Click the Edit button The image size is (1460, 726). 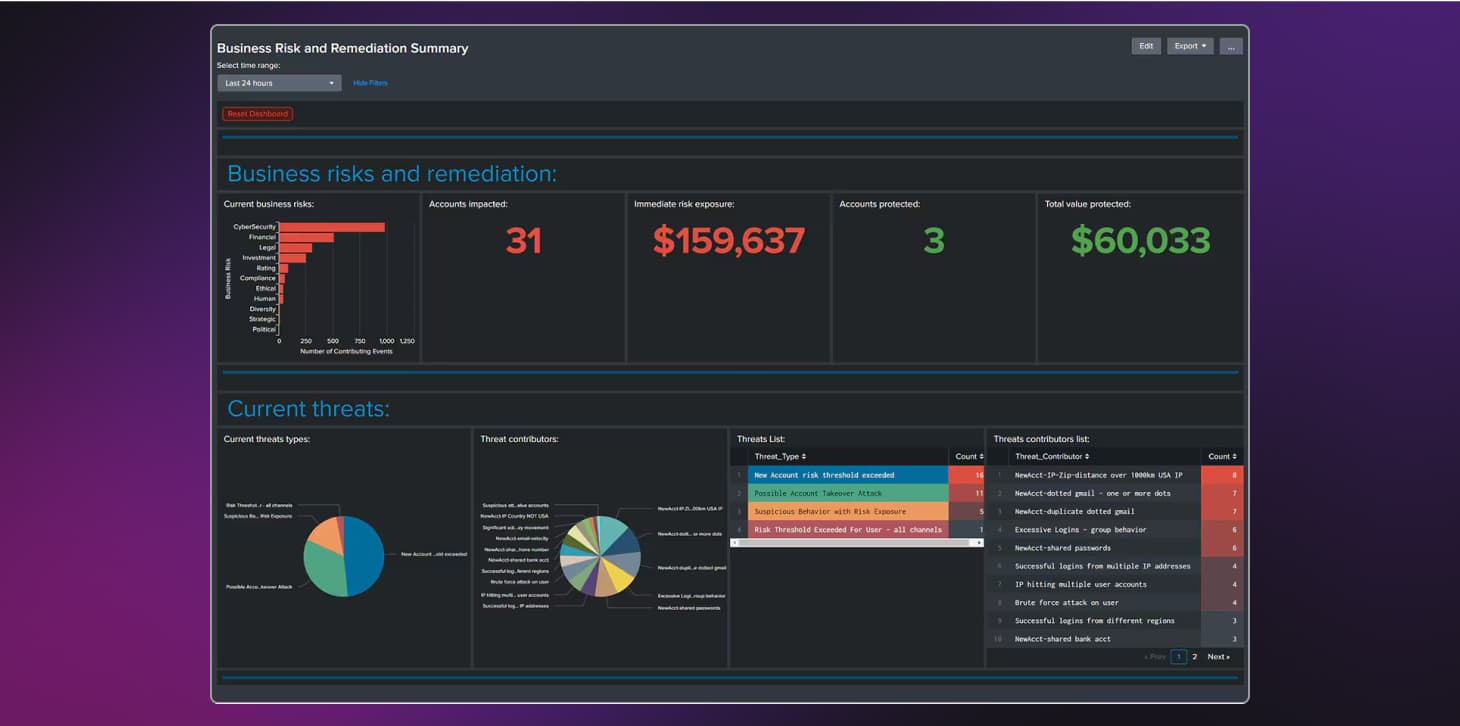click(x=1145, y=45)
